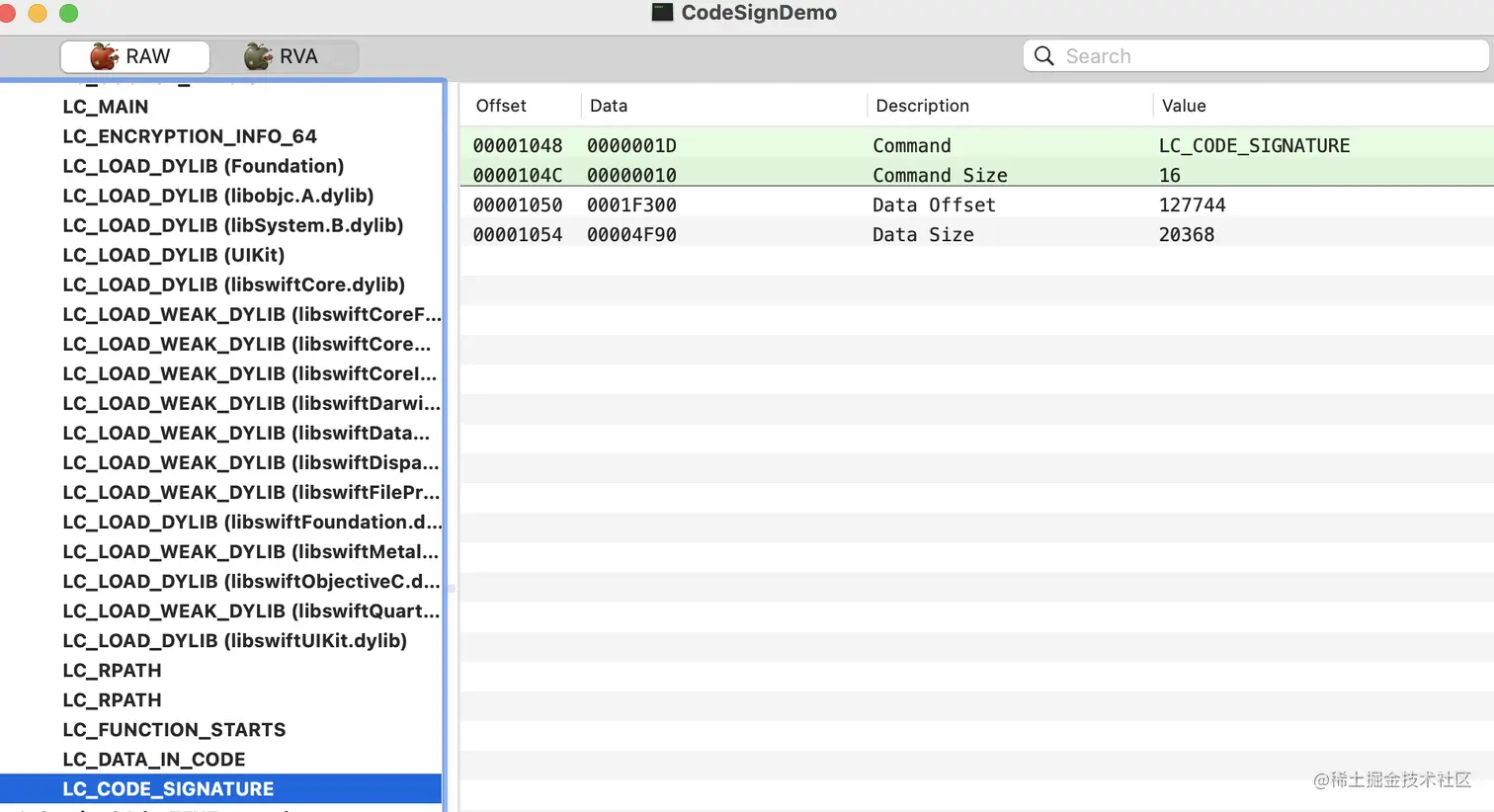Click the CodeSignDemo title icon
The width and height of the screenshot is (1494, 812).
pos(662,12)
